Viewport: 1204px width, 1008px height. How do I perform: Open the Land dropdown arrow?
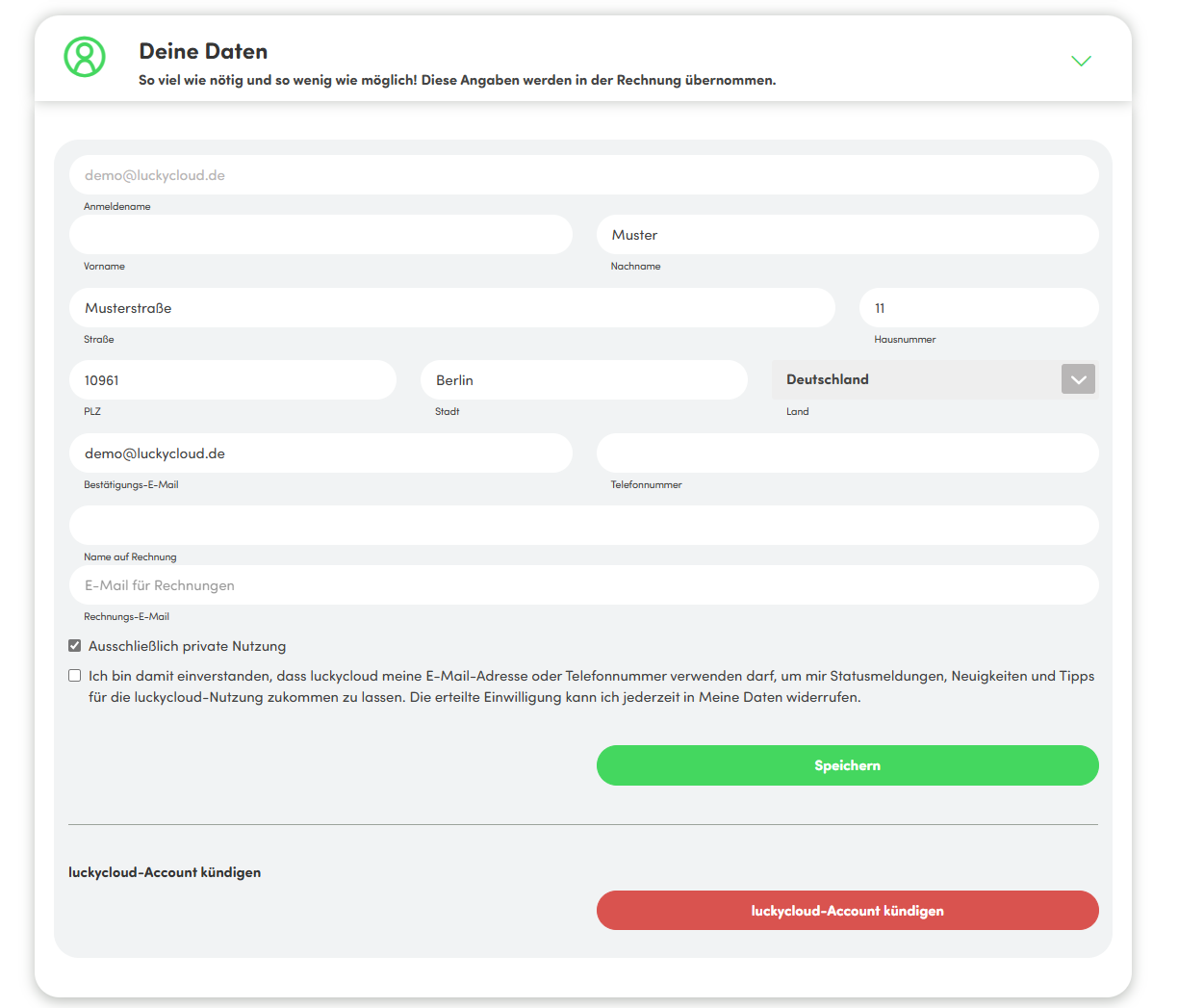click(x=1078, y=379)
